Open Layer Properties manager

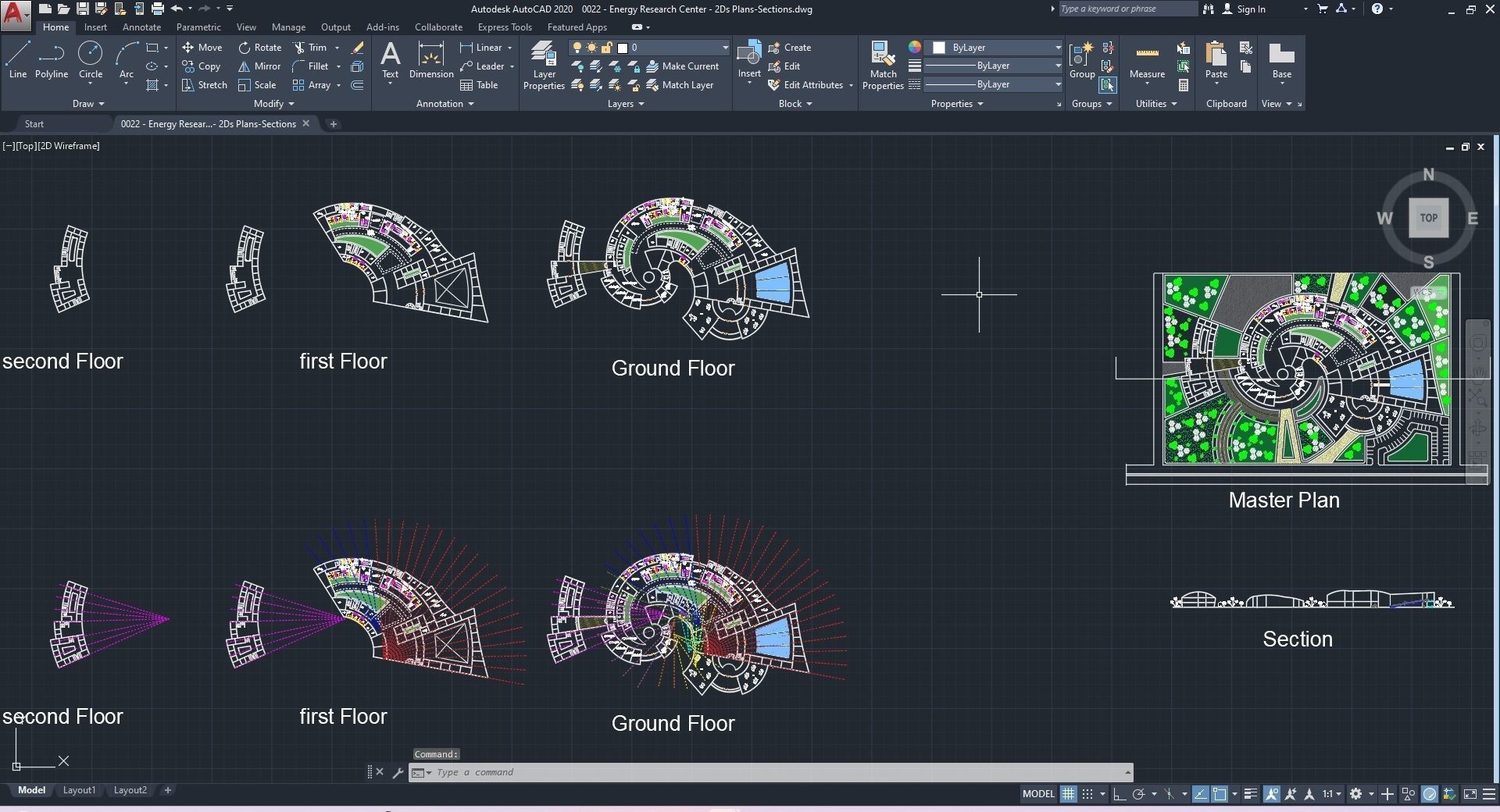543,66
